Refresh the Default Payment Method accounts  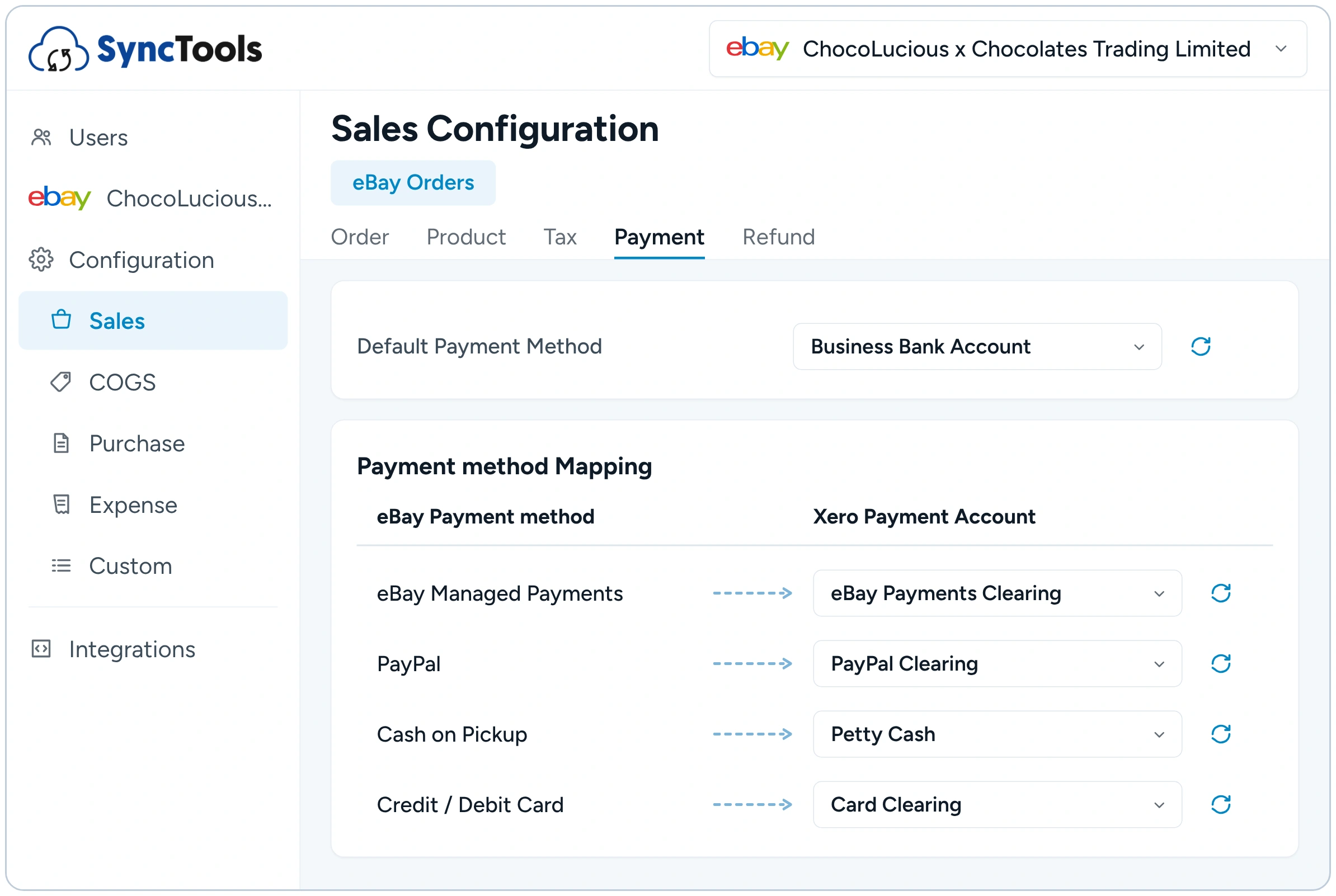[1202, 347]
